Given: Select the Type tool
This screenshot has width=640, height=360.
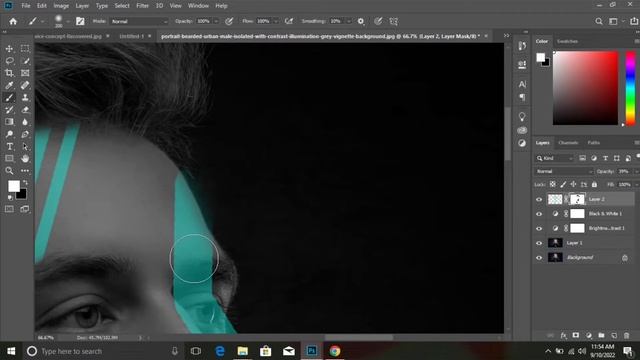Looking at the screenshot, I should (x=9, y=146).
